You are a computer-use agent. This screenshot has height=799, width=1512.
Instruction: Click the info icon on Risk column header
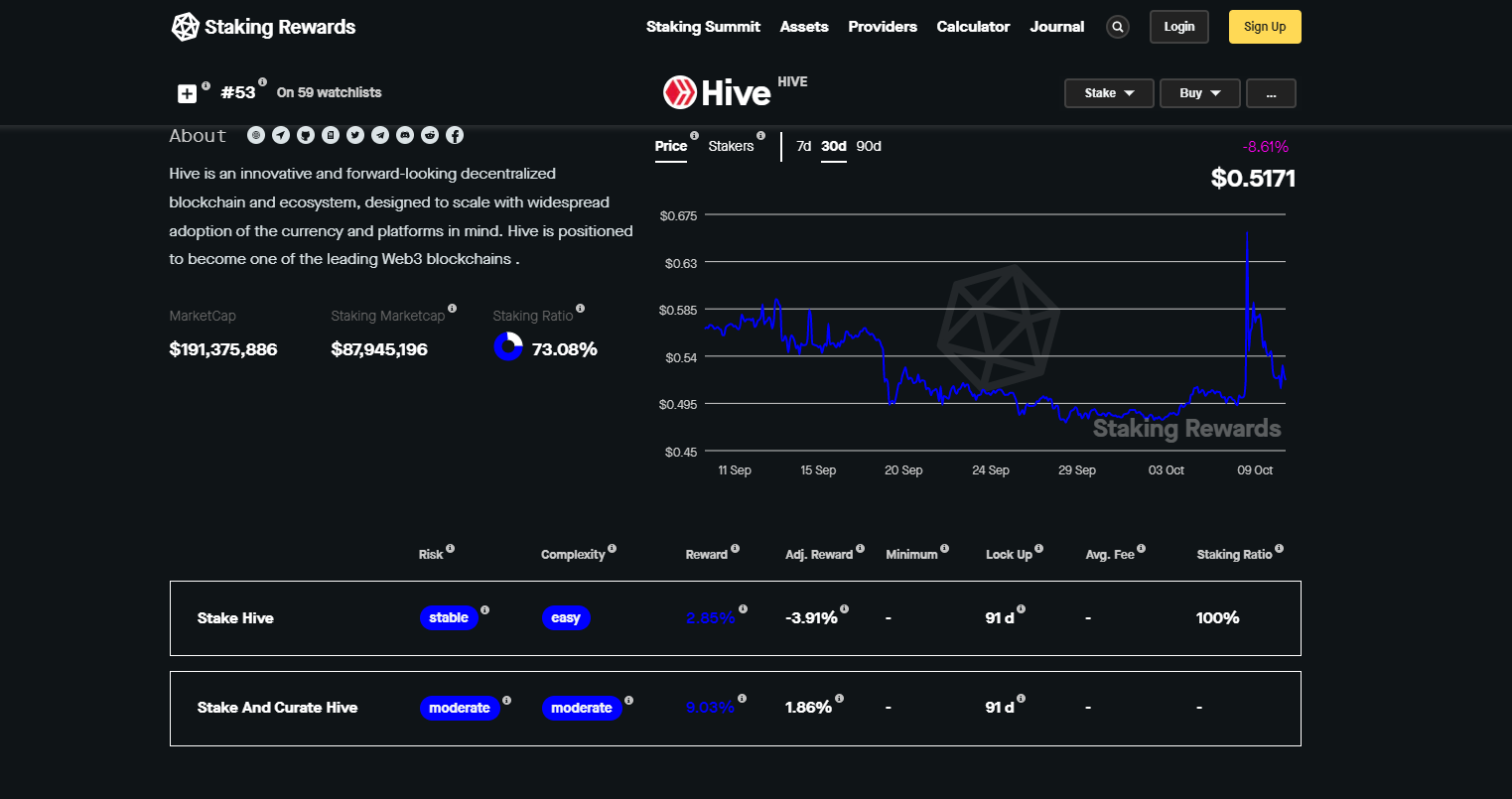point(450,548)
